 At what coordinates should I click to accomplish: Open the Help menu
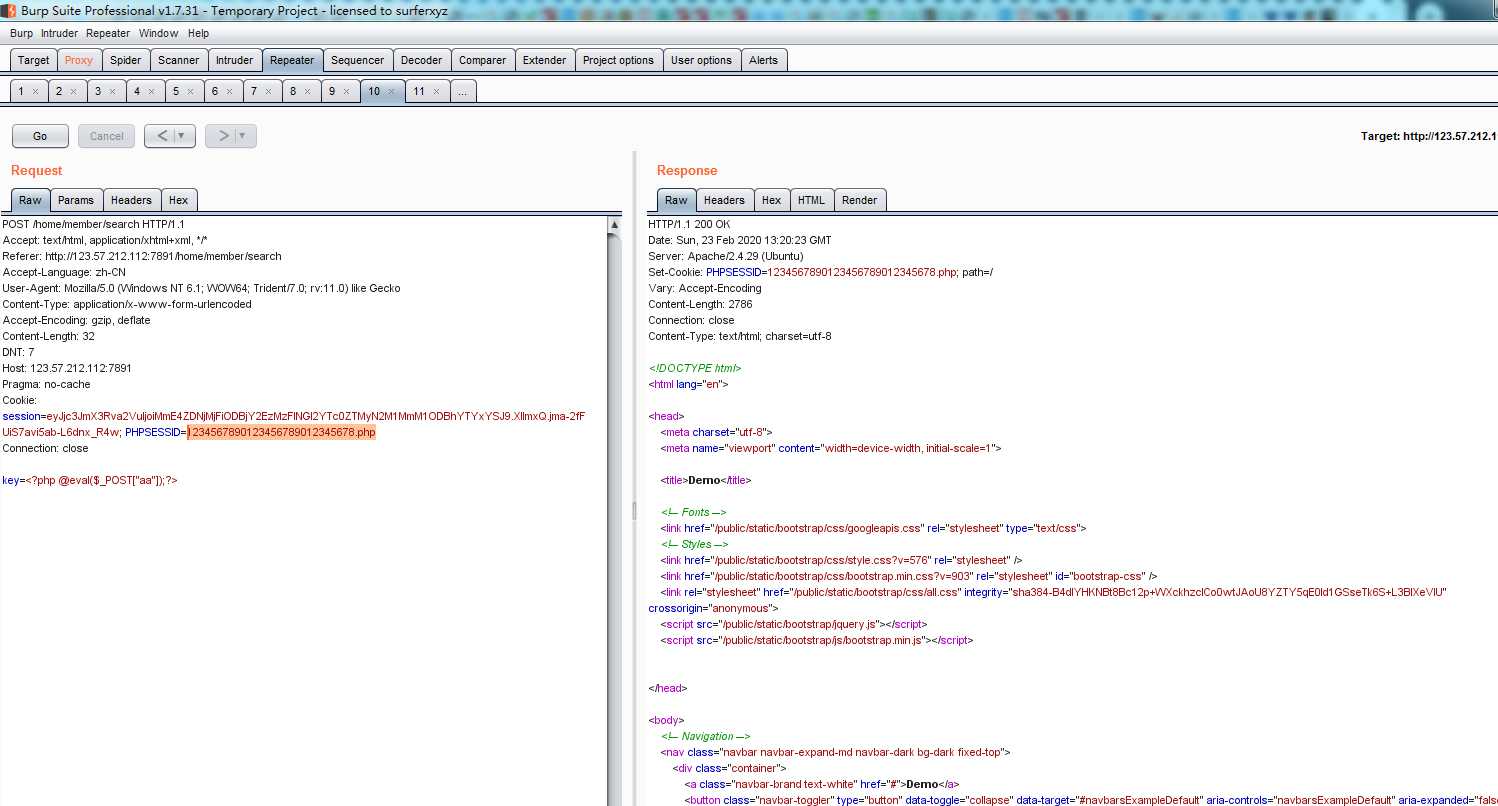[x=198, y=33]
